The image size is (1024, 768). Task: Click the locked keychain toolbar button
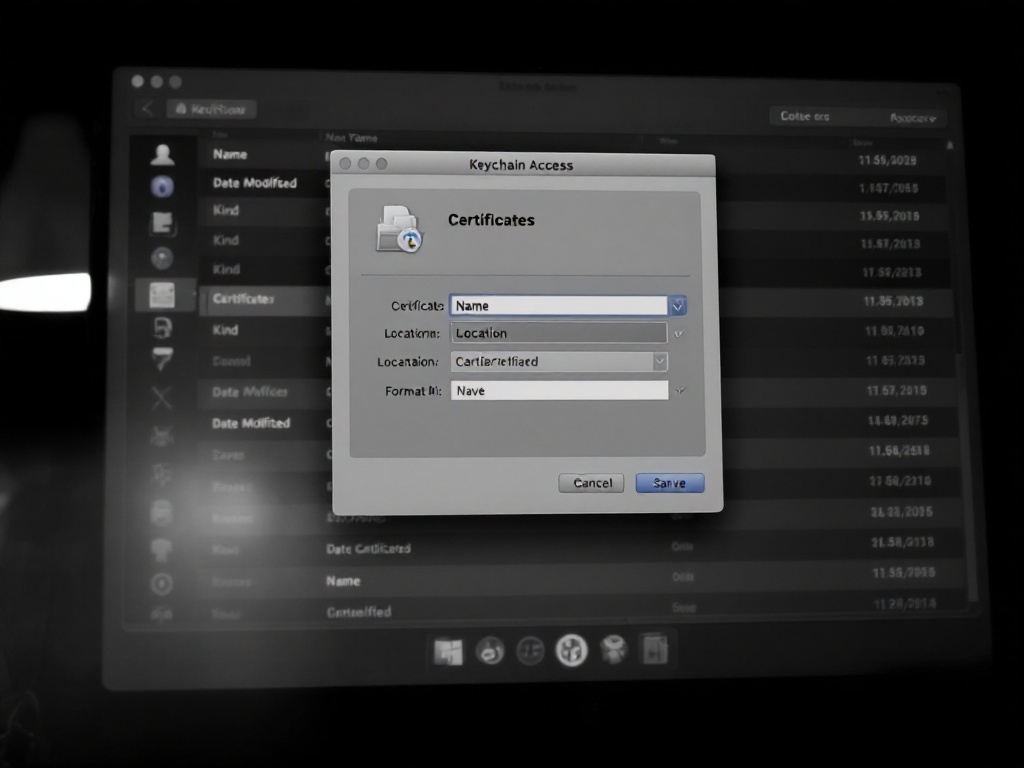210,109
